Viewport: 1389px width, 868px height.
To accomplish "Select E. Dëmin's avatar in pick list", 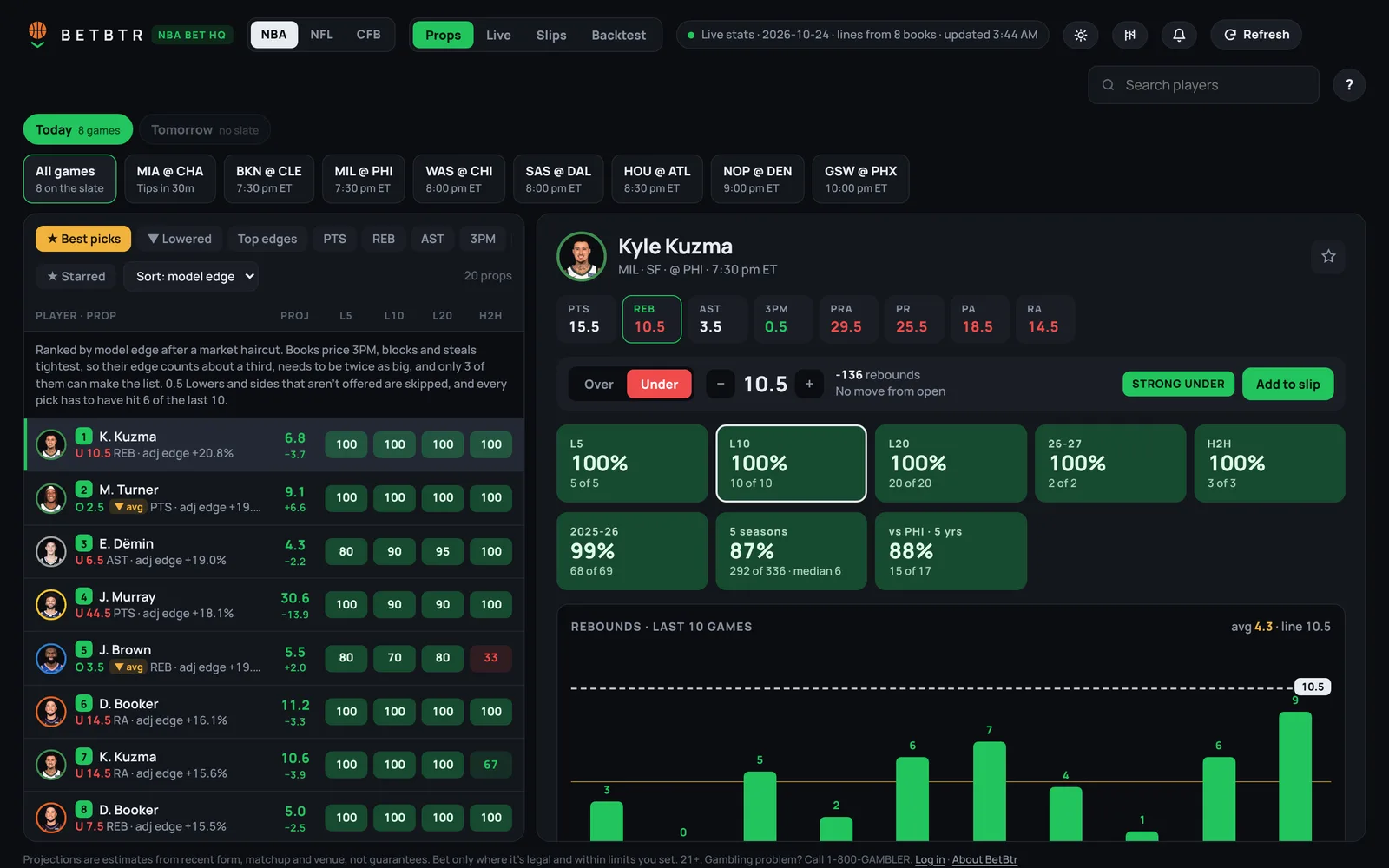I will click(51, 551).
